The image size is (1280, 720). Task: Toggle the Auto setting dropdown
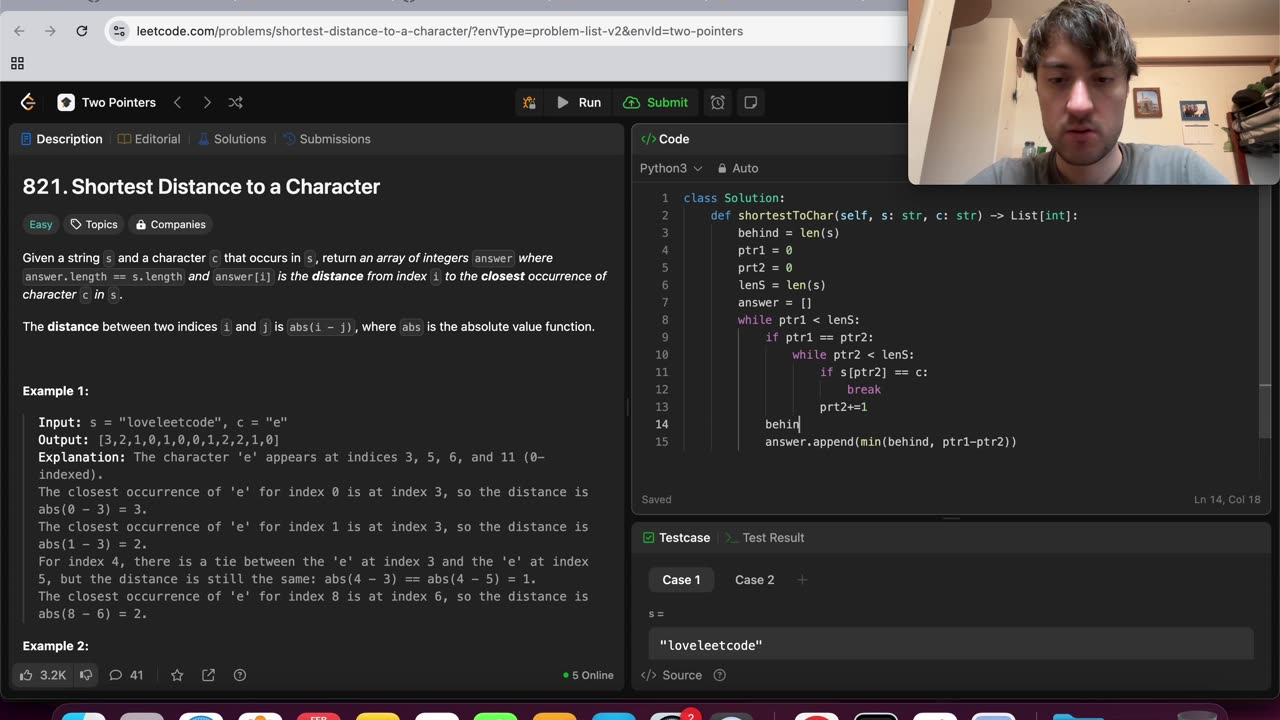pos(737,168)
